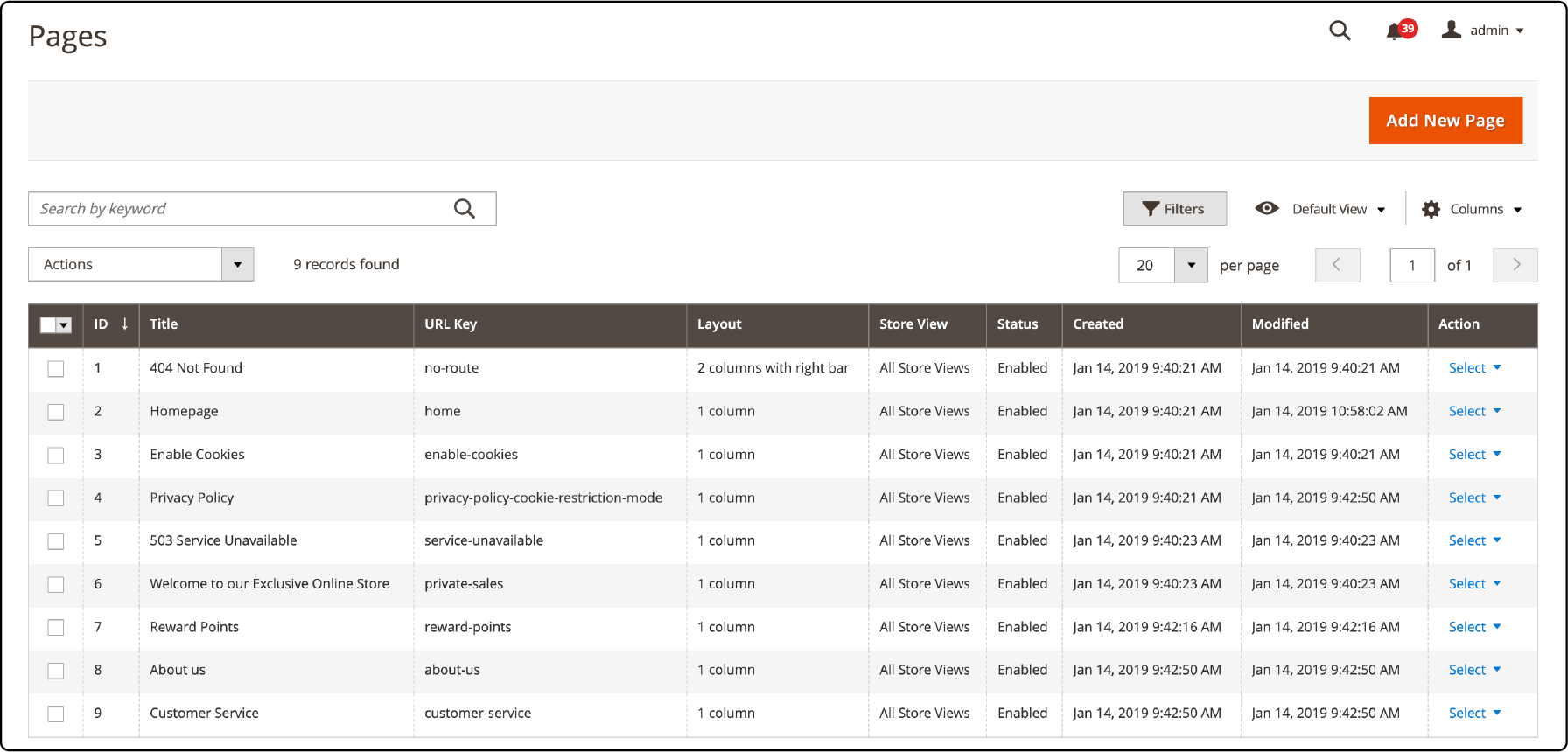Sort by the URL Key column header
Viewport: 1568px width, 752px height.
(x=550, y=324)
